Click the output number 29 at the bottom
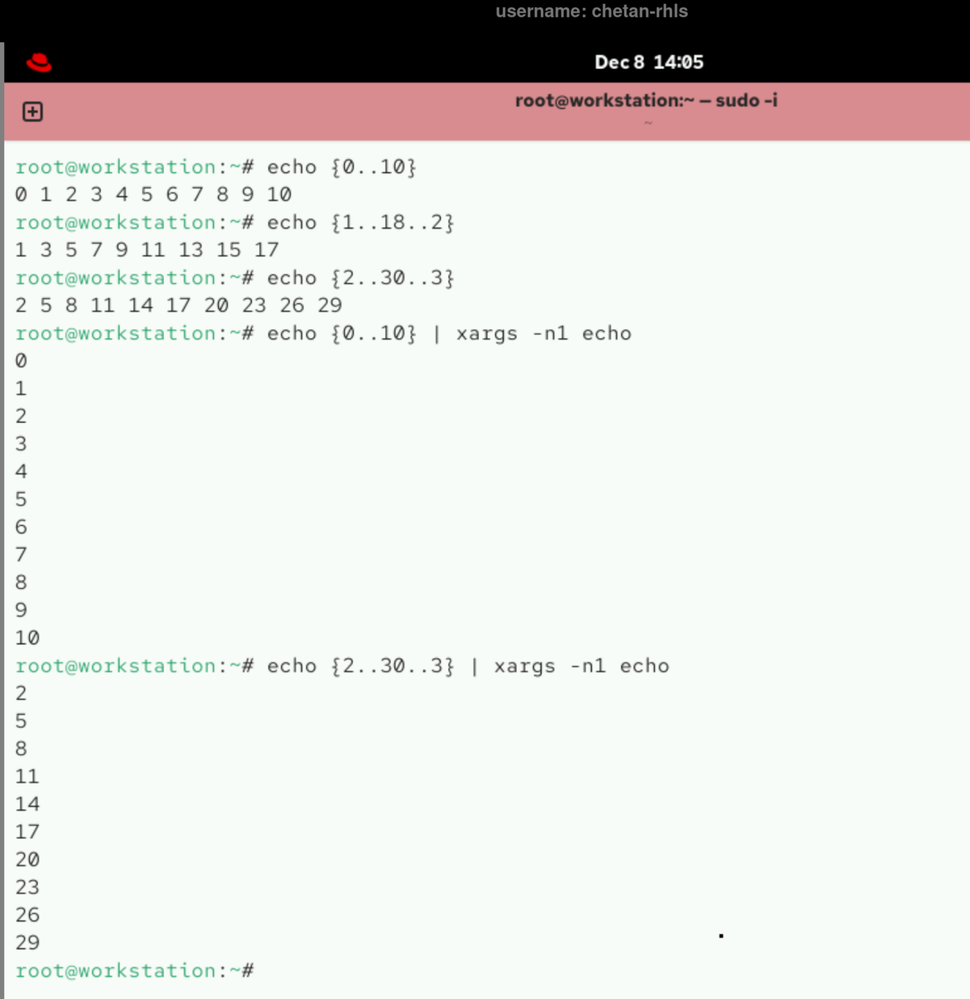This screenshot has width=970, height=999. (x=27, y=942)
